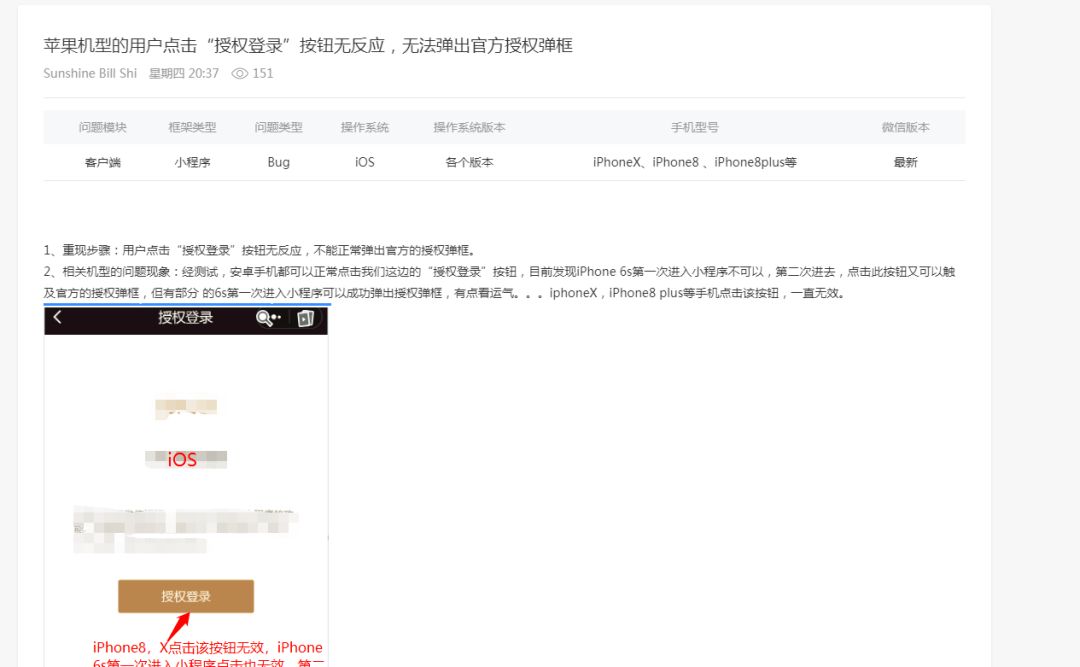Click the 最新 table cell
1080x667 pixels.
click(905, 163)
